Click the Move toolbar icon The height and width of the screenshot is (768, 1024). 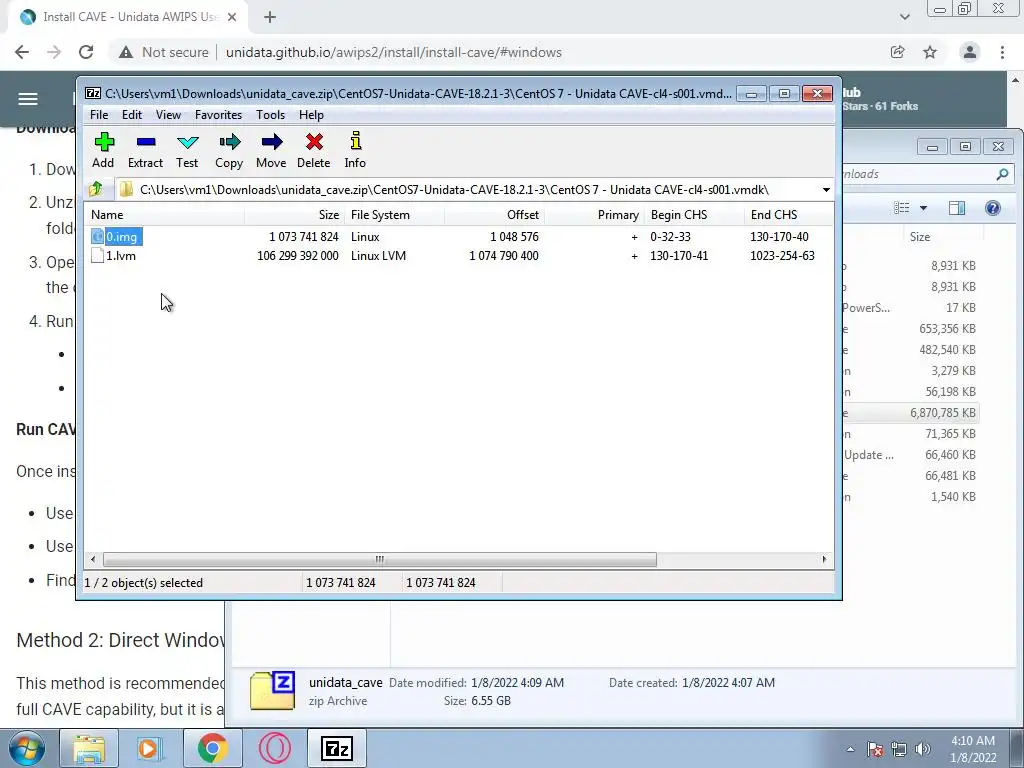point(271,151)
